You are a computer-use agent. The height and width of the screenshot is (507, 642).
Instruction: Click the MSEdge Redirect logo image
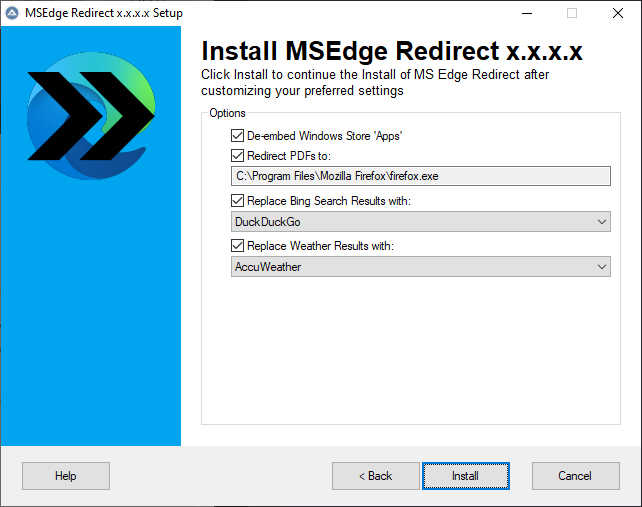(91, 115)
